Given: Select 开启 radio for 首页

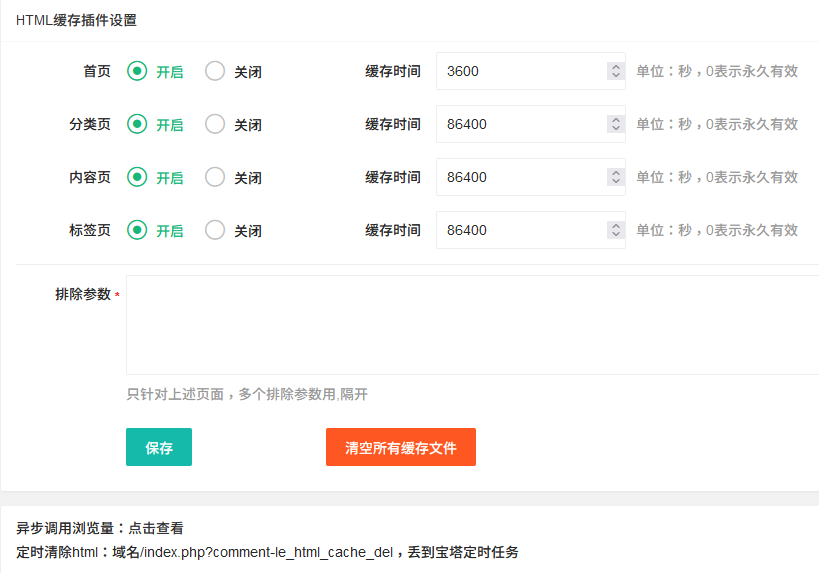Looking at the screenshot, I should point(137,71).
